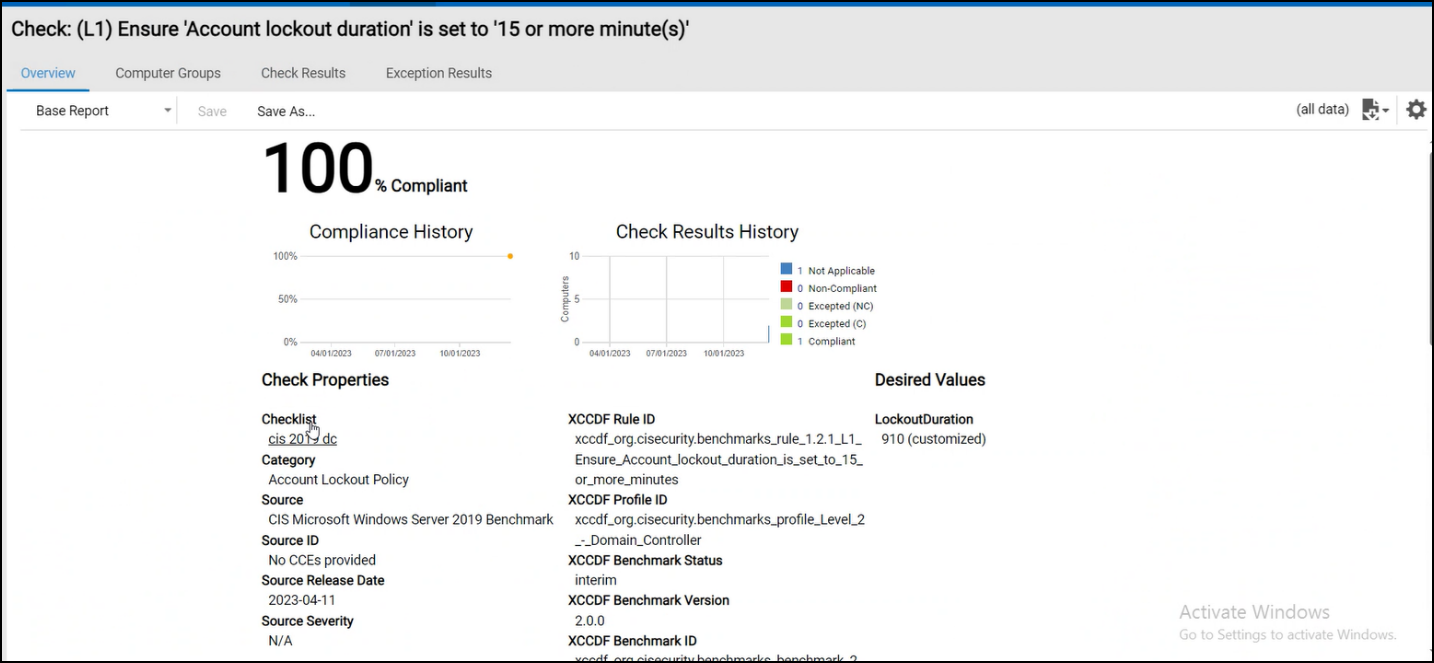Click the (all data) filter label
The image size is (1434, 663).
click(1322, 109)
